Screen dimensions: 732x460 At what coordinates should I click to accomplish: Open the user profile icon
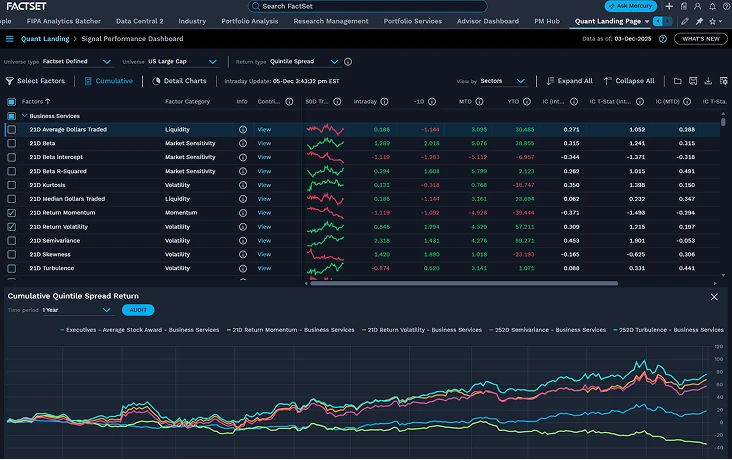click(x=697, y=6)
